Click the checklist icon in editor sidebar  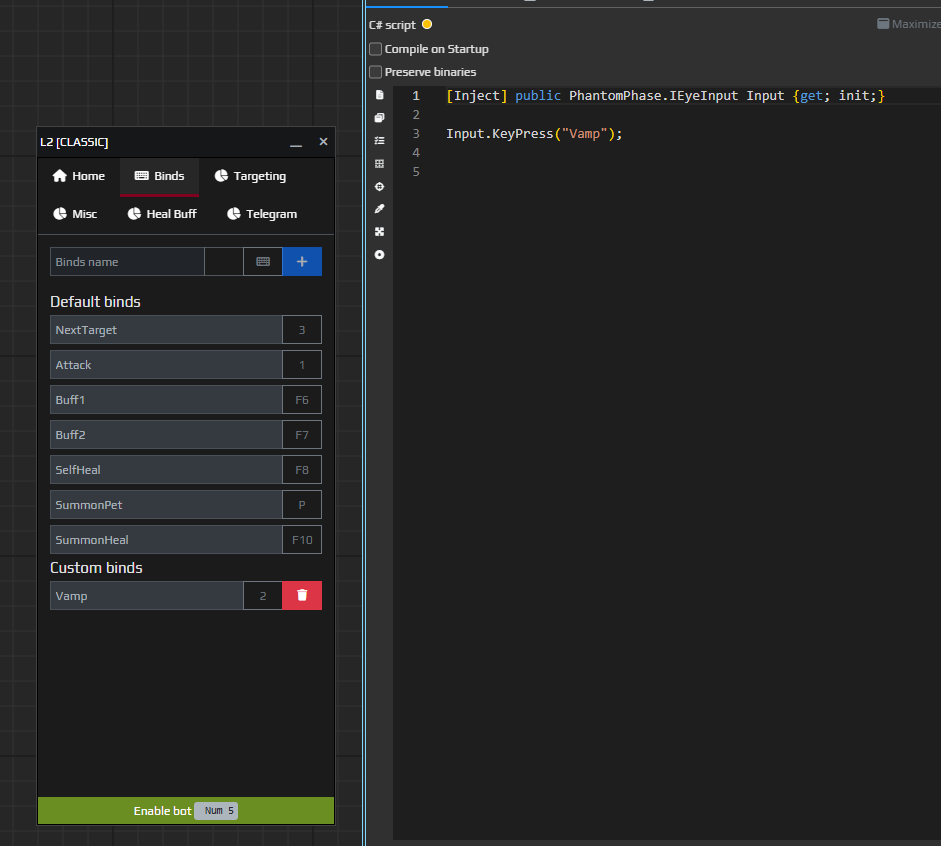[x=379, y=141]
